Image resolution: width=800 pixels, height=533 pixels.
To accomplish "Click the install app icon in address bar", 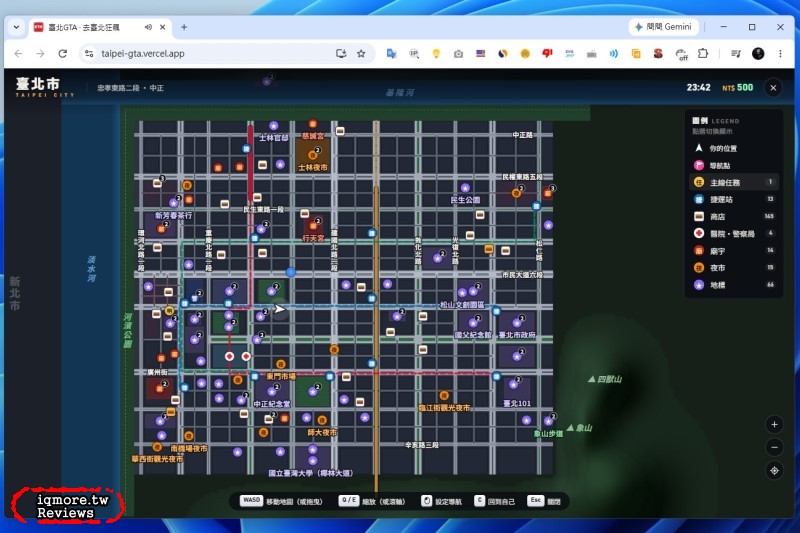I will (x=341, y=54).
